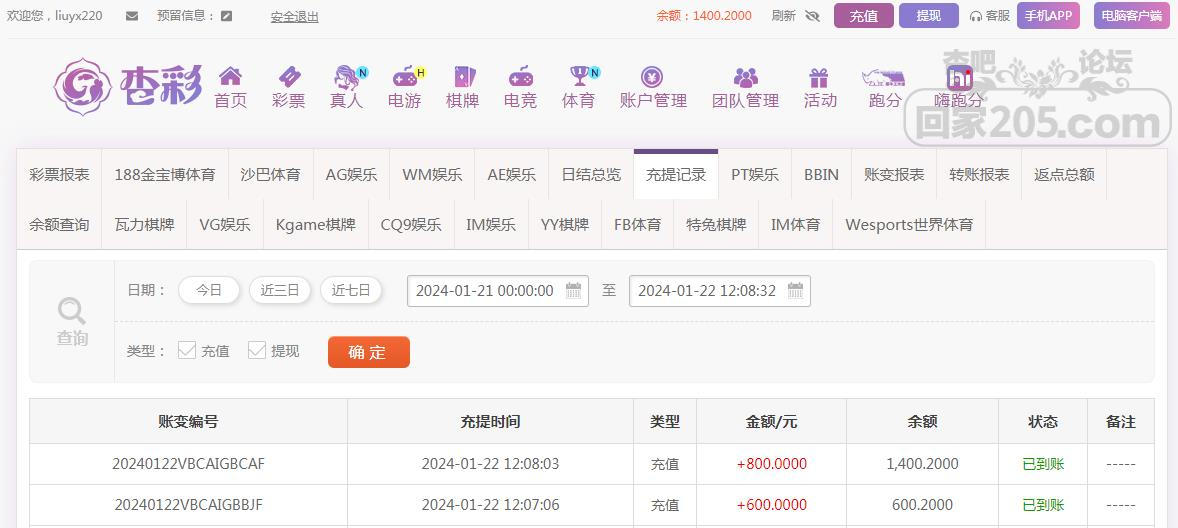The height and width of the screenshot is (528, 1178).
Task: Switch to 账变报表 tab
Action: [894, 175]
